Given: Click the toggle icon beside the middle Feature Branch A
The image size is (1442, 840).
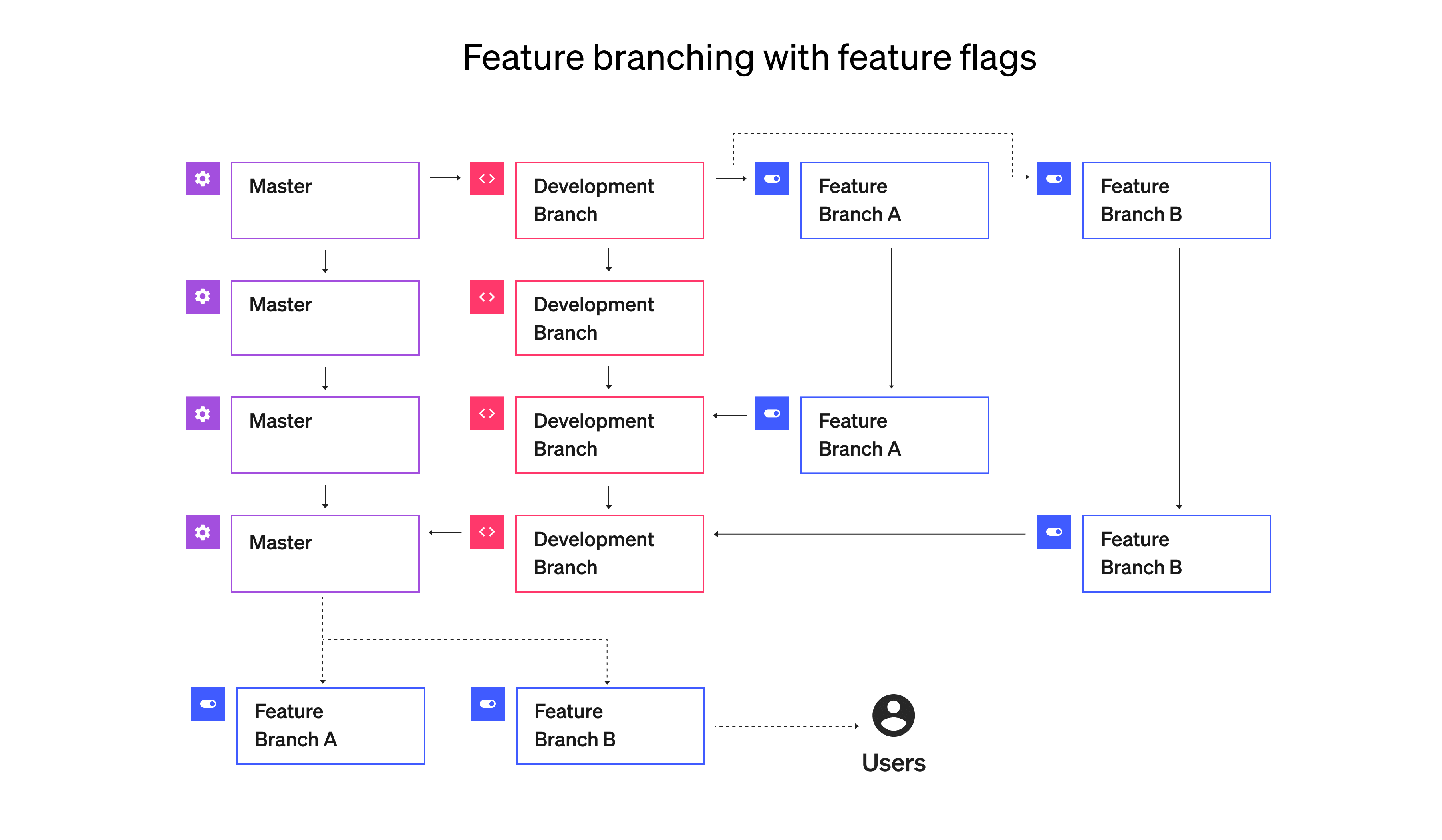Looking at the screenshot, I should click(x=772, y=414).
